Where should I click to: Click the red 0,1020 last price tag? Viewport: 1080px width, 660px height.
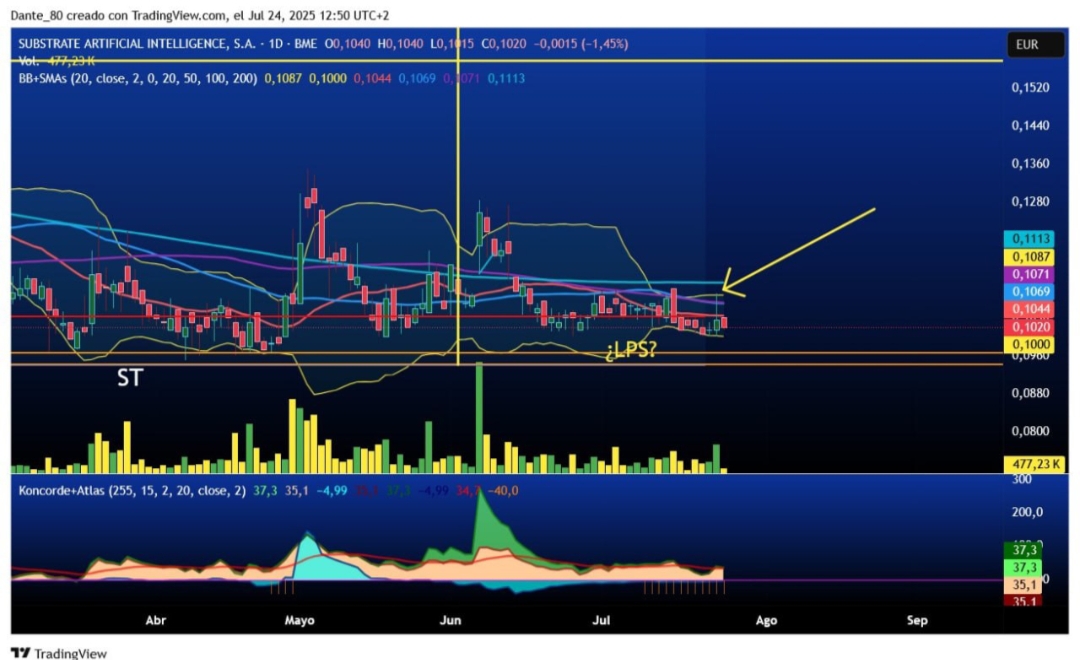tap(1029, 327)
